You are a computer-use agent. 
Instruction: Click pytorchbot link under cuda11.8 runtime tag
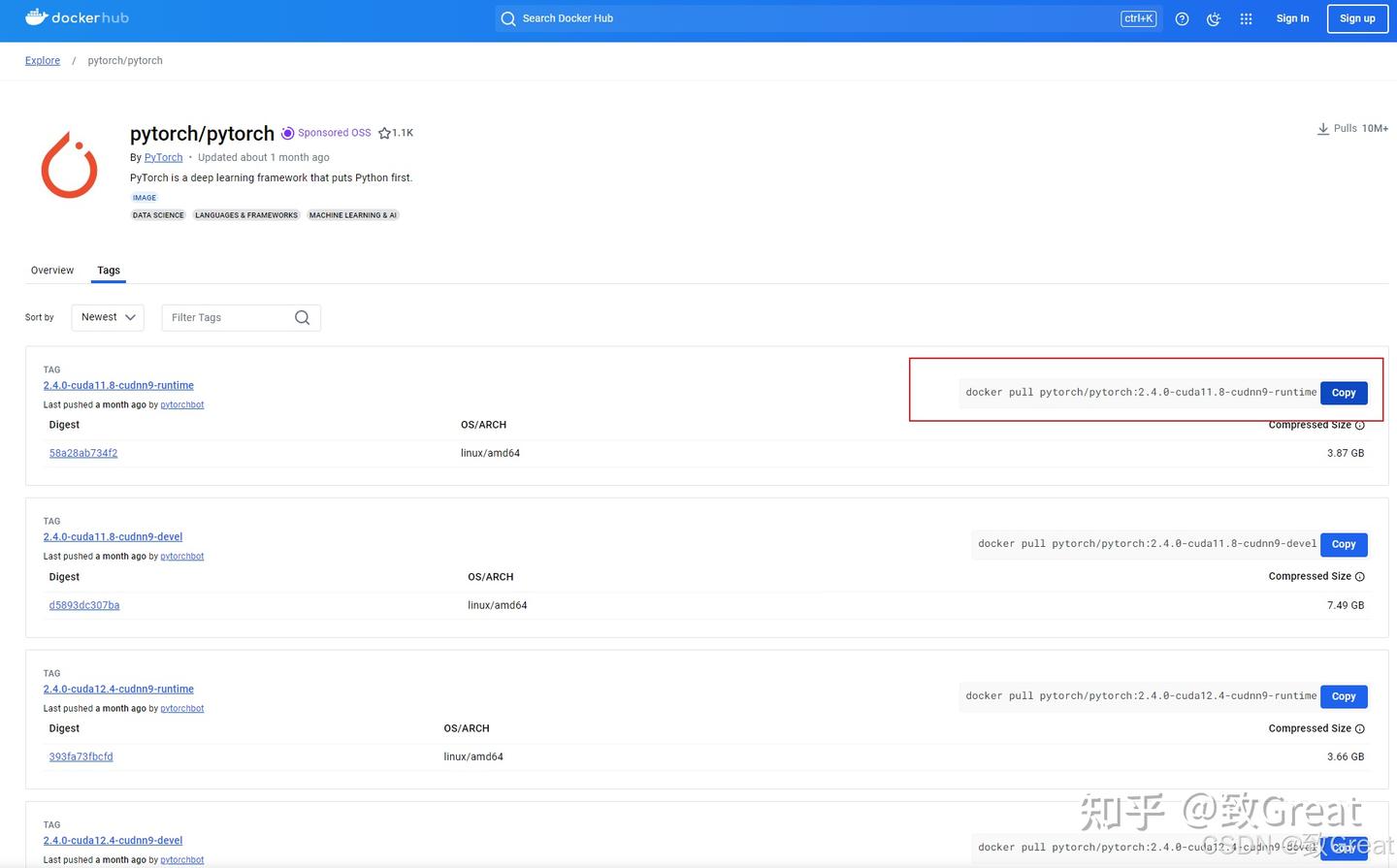click(x=182, y=405)
